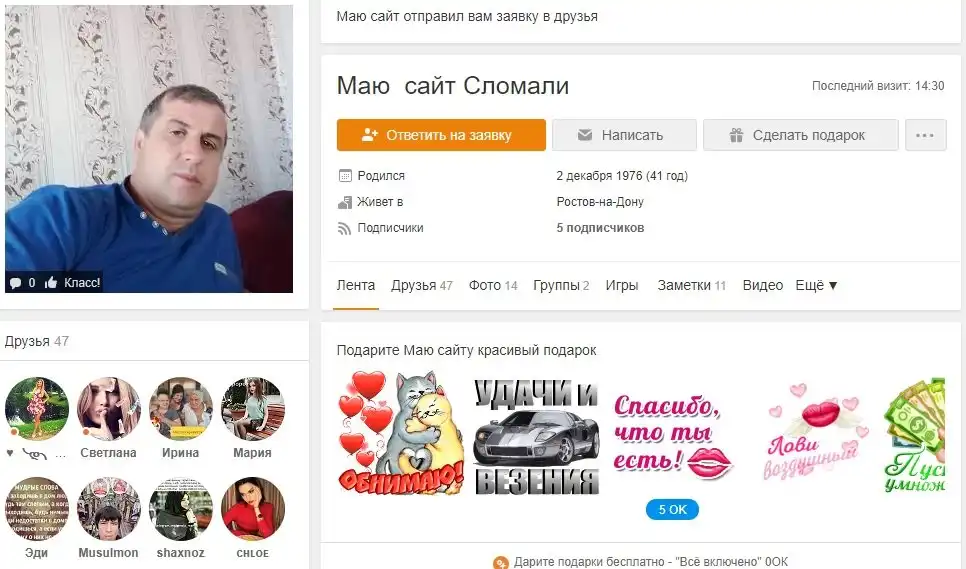
Task: Switch to the Друзья 47 tab
Action: point(422,285)
